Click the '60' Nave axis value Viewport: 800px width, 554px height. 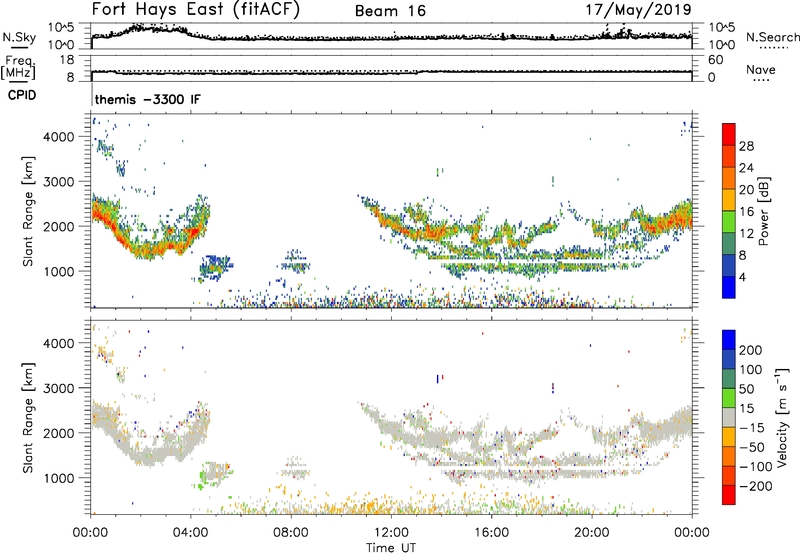(715, 60)
